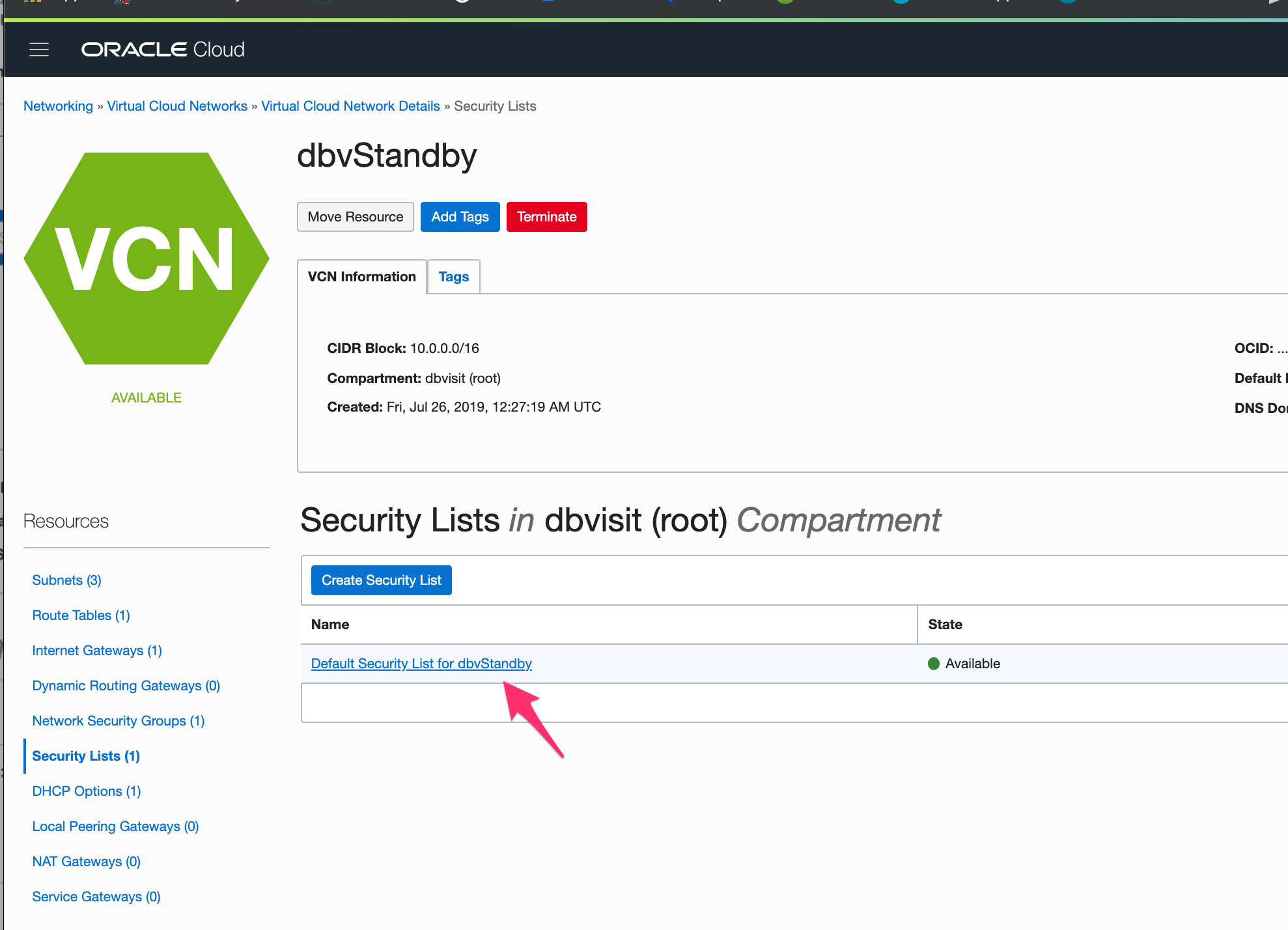Open NAT Gateways (0) resource
Screen dimensions: 1288x930
pyautogui.click(x=87, y=862)
